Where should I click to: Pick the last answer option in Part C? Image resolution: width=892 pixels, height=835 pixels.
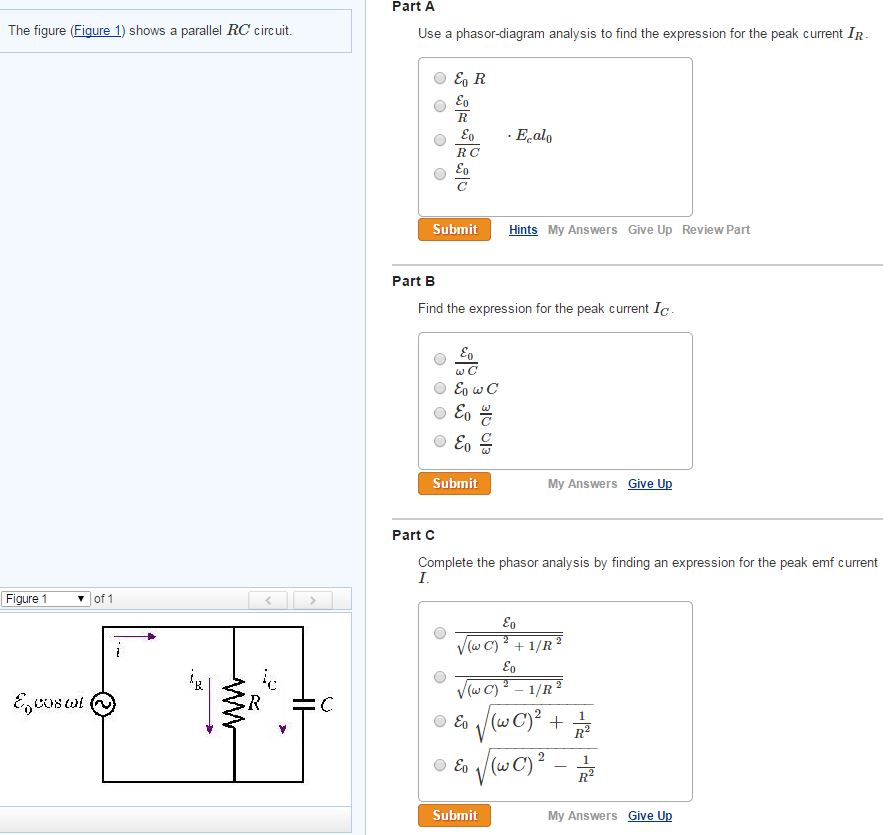tap(440, 765)
